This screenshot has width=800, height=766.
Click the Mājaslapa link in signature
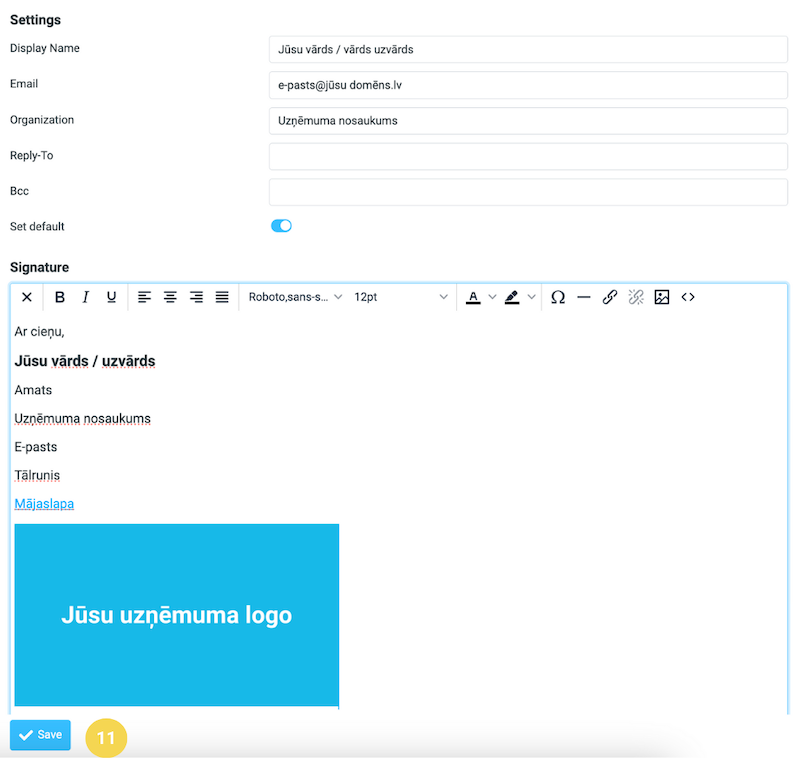44,504
